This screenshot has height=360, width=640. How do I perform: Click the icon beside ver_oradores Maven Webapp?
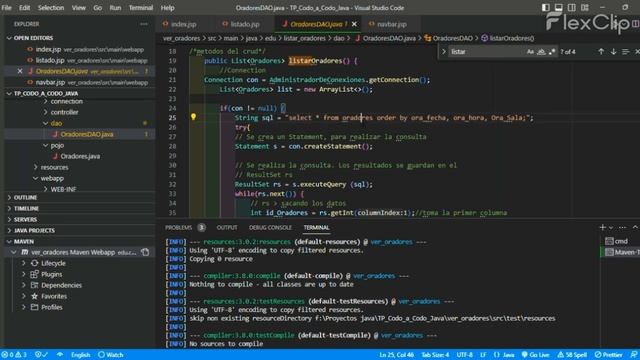pos(146,252)
